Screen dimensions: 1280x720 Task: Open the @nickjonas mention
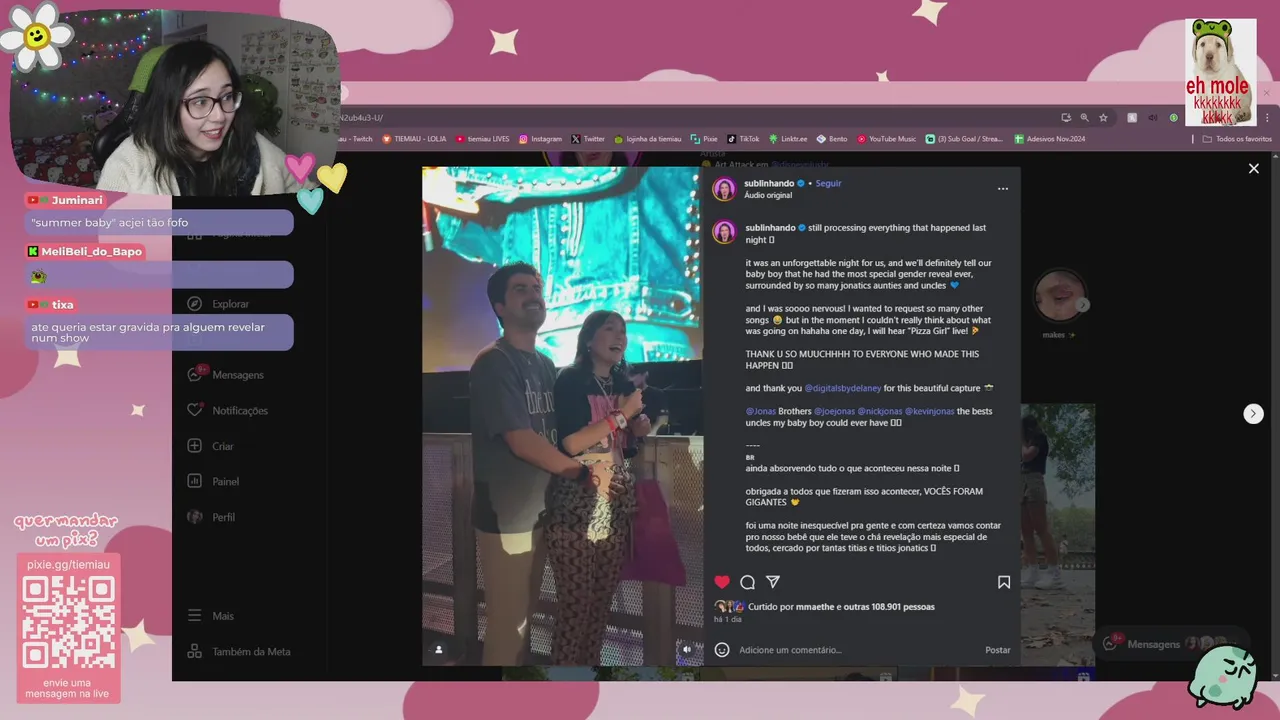pyautogui.click(x=880, y=411)
